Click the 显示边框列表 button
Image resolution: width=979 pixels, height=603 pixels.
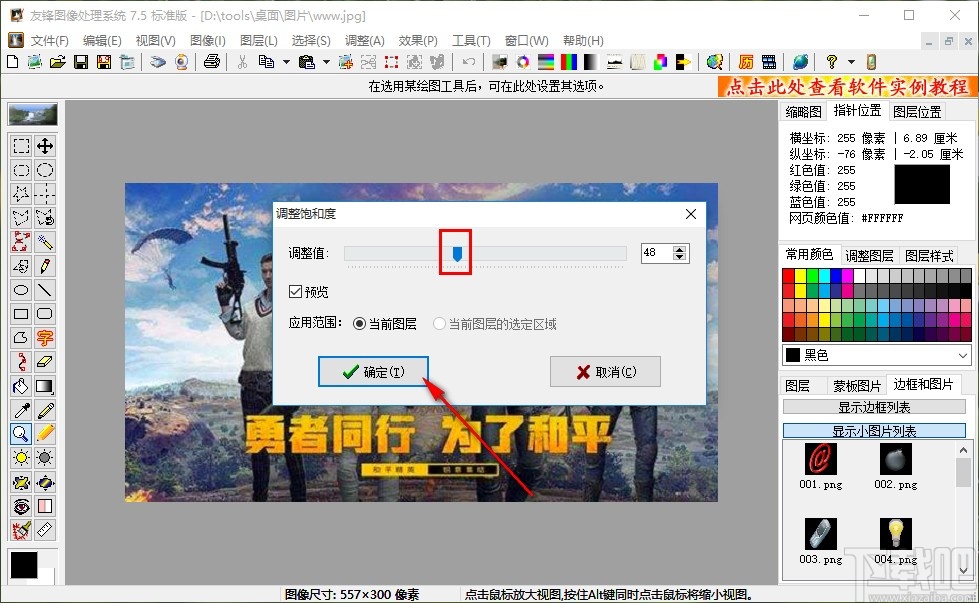coord(874,407)
